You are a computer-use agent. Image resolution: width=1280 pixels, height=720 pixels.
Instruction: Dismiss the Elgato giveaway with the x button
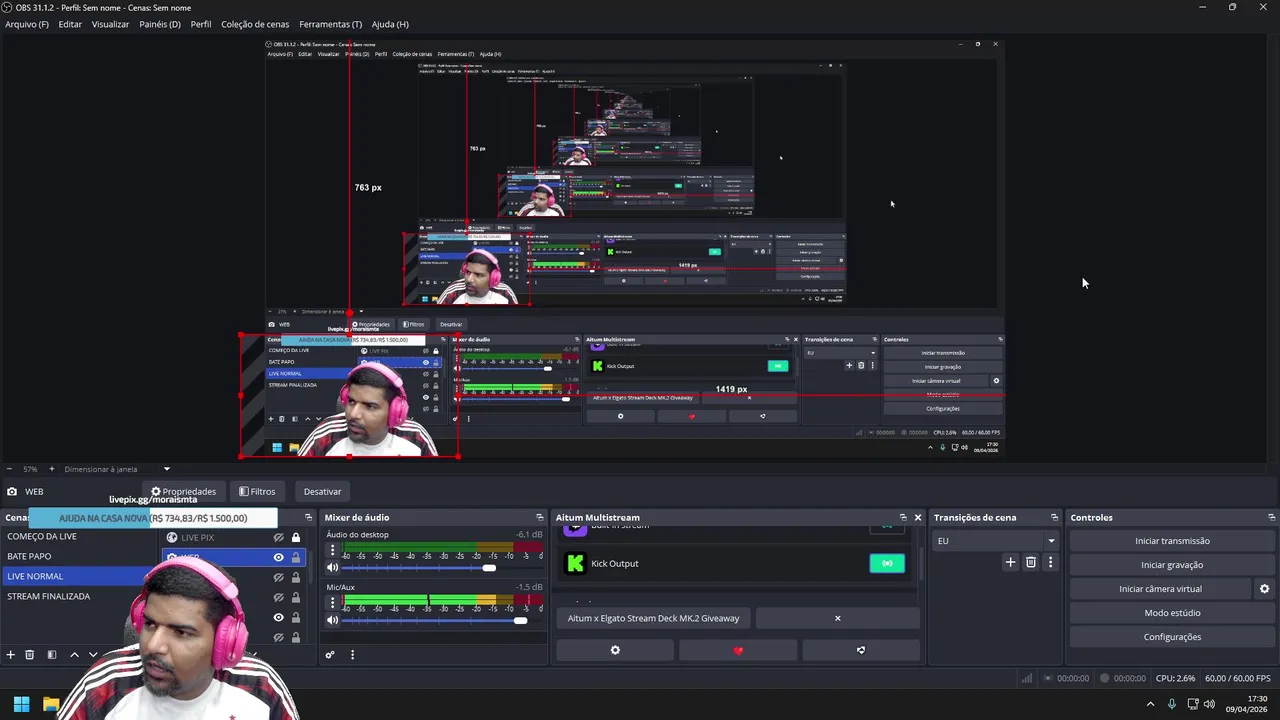tap(838, 618)
